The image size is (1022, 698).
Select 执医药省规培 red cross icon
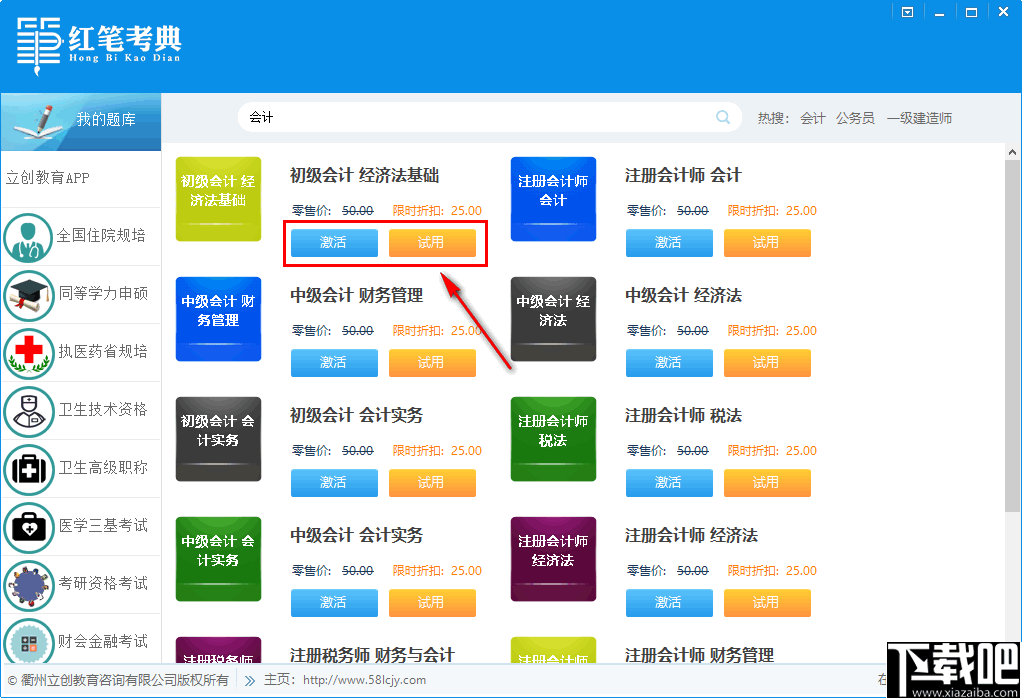(28, 353)
